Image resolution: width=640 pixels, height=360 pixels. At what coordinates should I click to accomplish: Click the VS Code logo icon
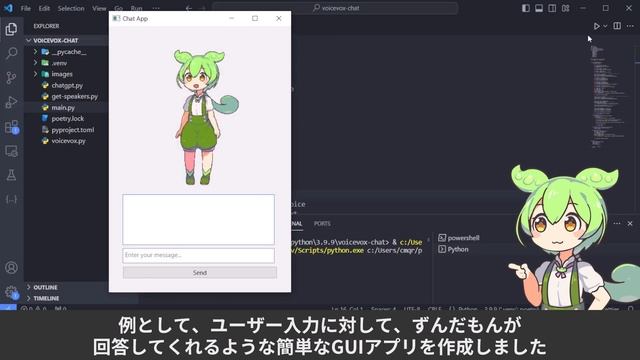click(x=9, y=8)
